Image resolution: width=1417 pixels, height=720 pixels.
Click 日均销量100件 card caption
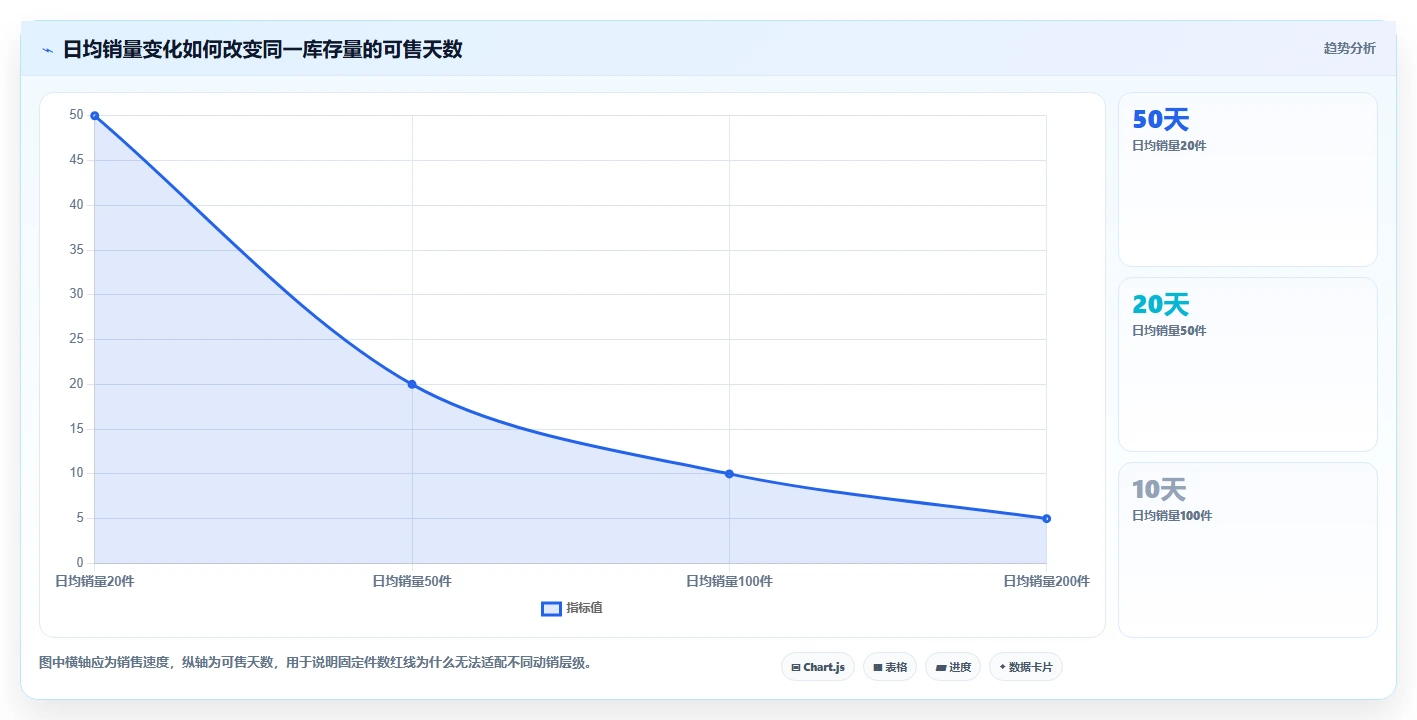[x=1172, y=516]
